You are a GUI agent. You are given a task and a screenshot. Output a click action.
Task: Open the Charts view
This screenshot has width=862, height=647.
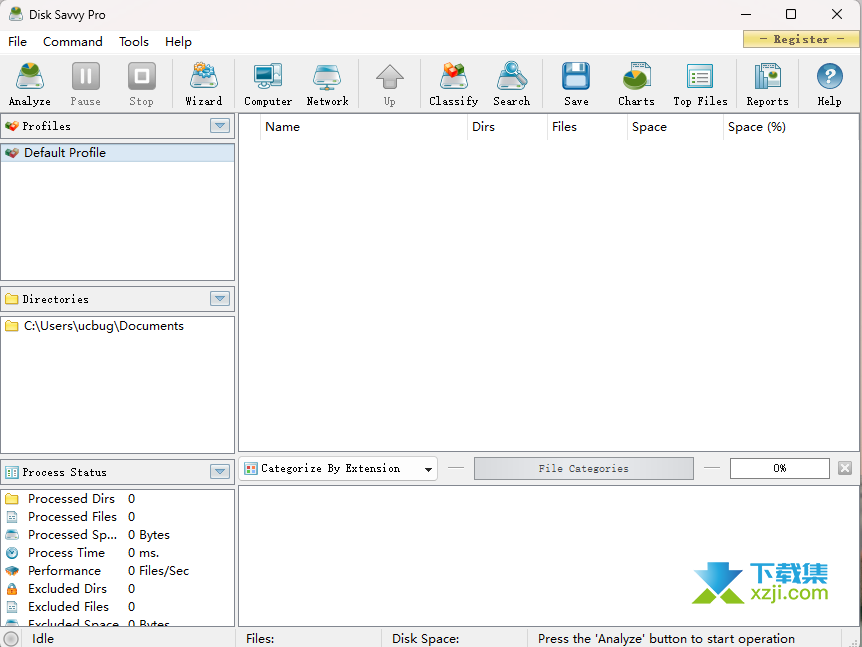[x=636, y=84]
